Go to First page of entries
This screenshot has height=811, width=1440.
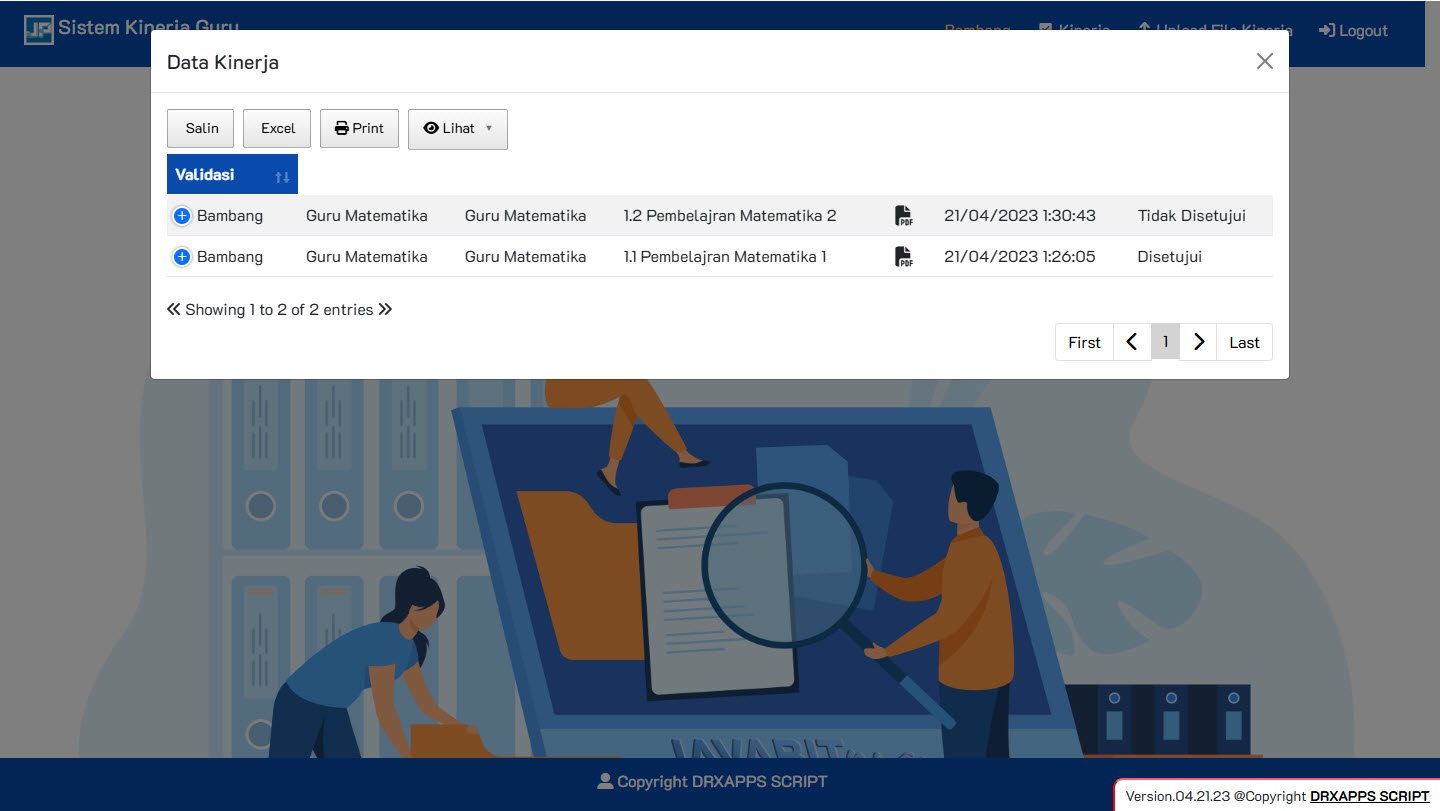(1084, 342)
